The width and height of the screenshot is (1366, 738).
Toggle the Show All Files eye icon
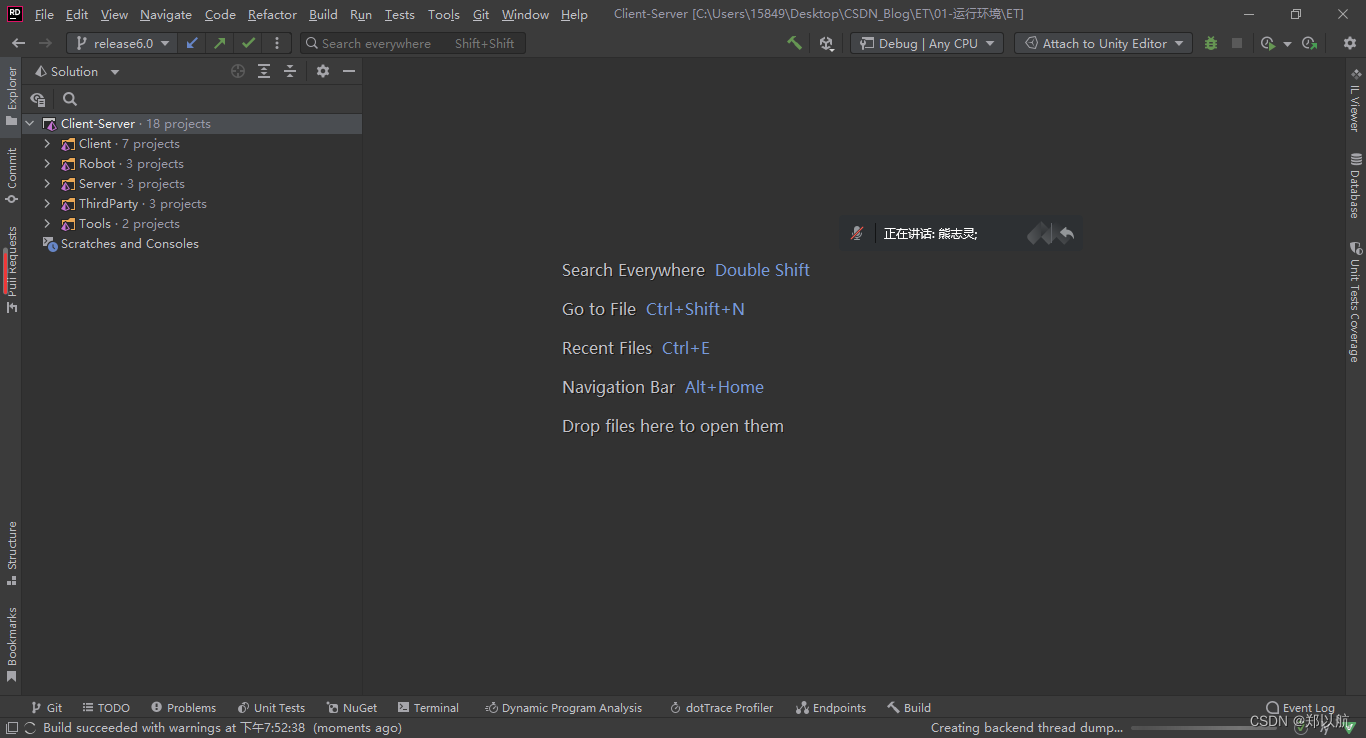pos(38,99)
